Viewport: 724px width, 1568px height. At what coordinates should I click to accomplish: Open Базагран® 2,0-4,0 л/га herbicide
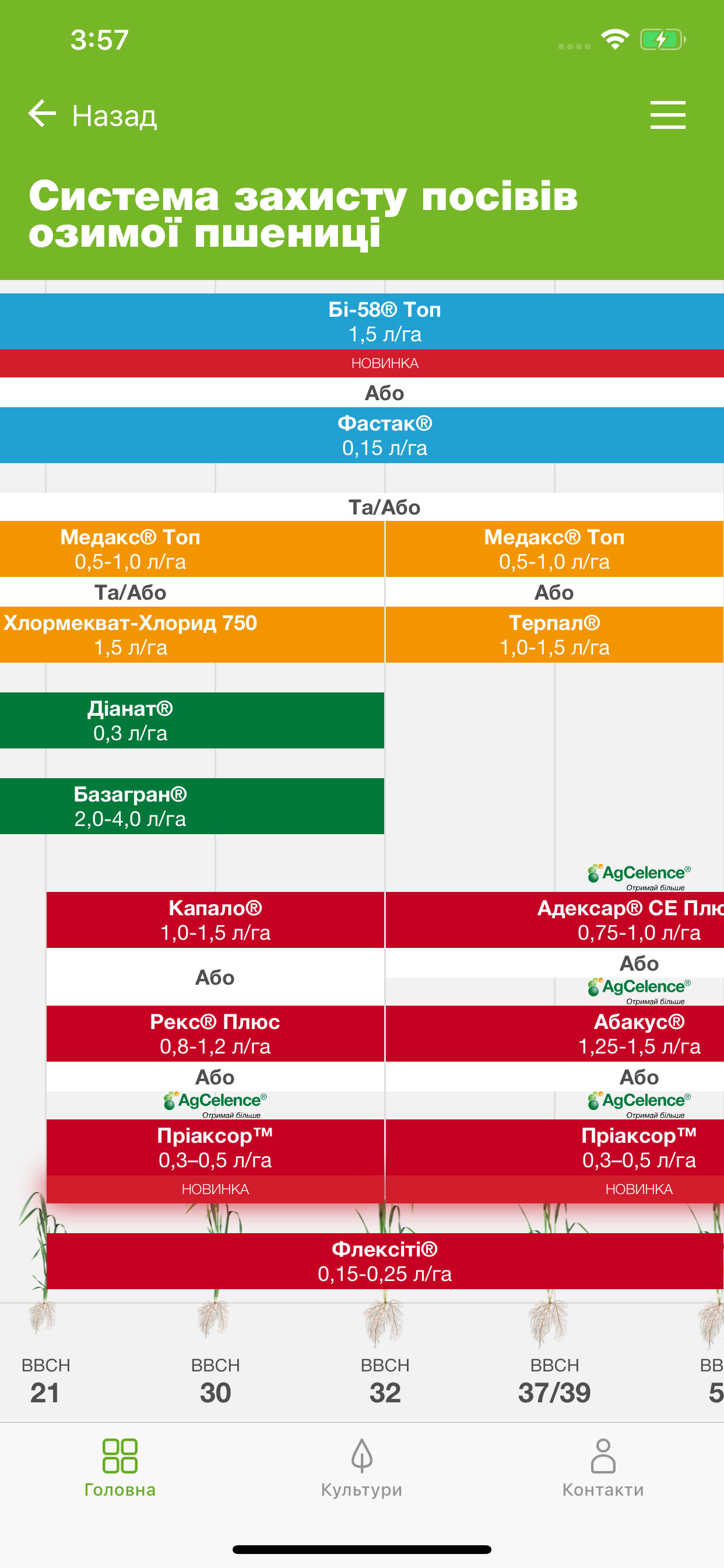(192, 807)
